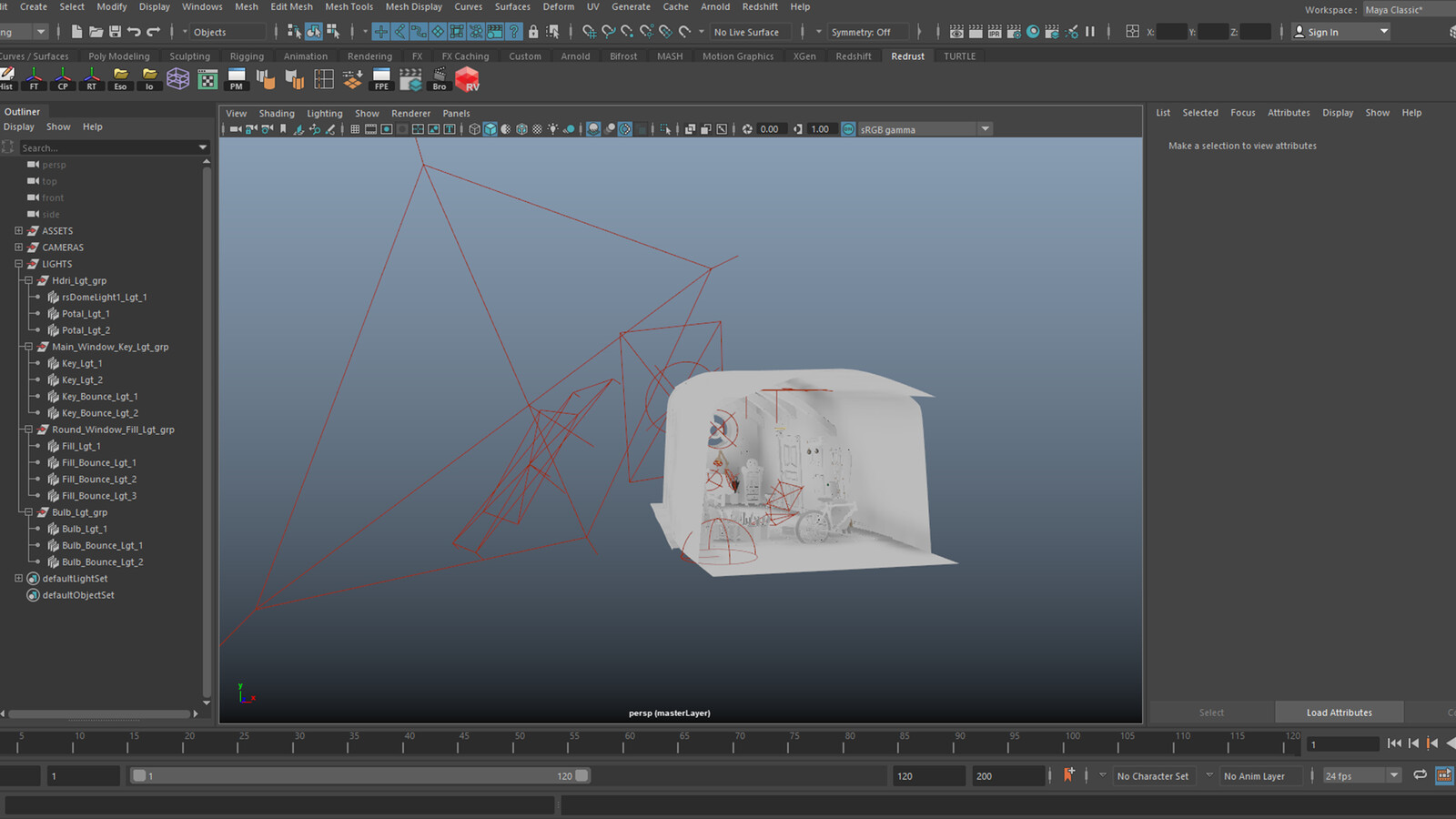
Task: Click the Sign In button
Action: tap(1340, 32)
